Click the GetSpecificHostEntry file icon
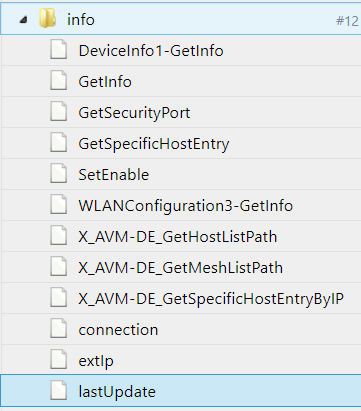The width and height of the screenshot is (361, 411). [59, 143]
